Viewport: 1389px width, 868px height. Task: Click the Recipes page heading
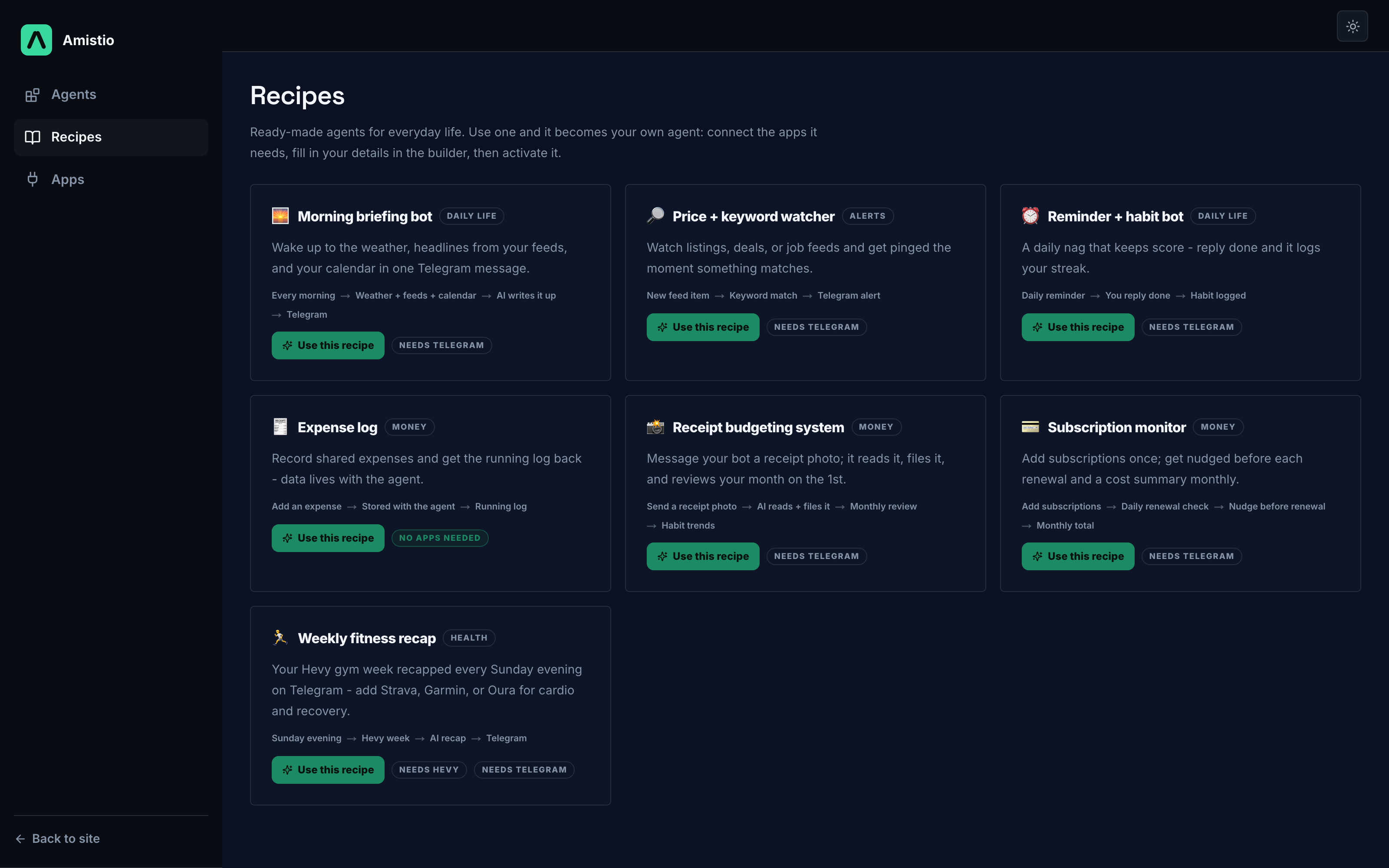tap(297, 96)
